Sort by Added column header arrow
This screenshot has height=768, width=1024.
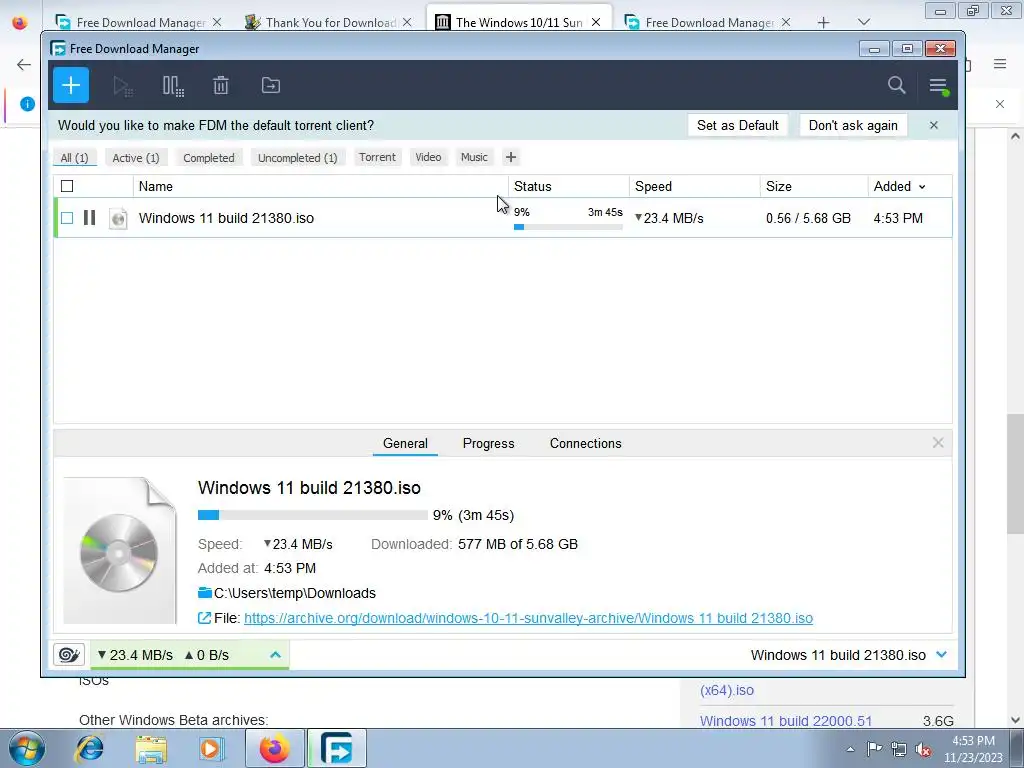pos(922,187)
